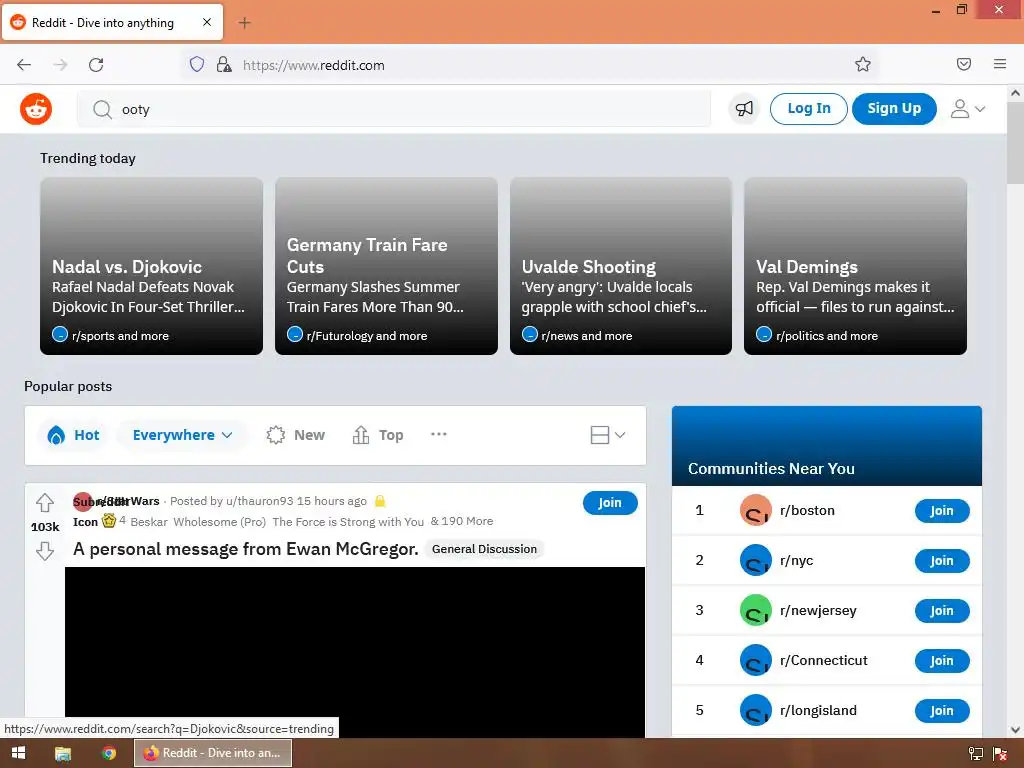Click the General Discussion flair tag
1024x768 pixels.
pyautogui.click(x=485, y=549)
